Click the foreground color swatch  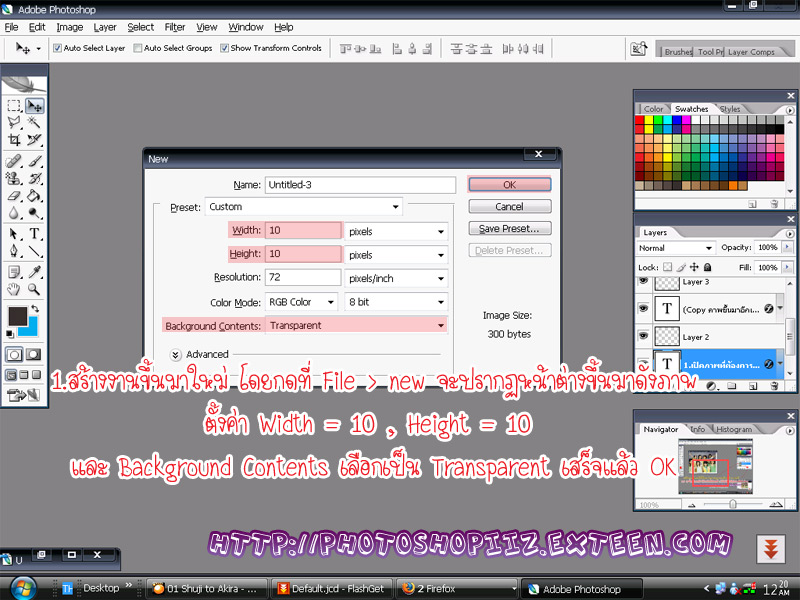17,316
